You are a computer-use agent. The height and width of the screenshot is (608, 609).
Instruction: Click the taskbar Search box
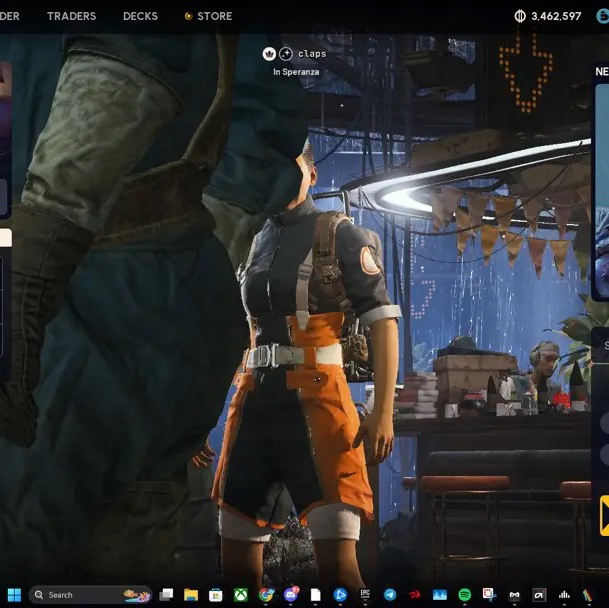coord(90,594)
